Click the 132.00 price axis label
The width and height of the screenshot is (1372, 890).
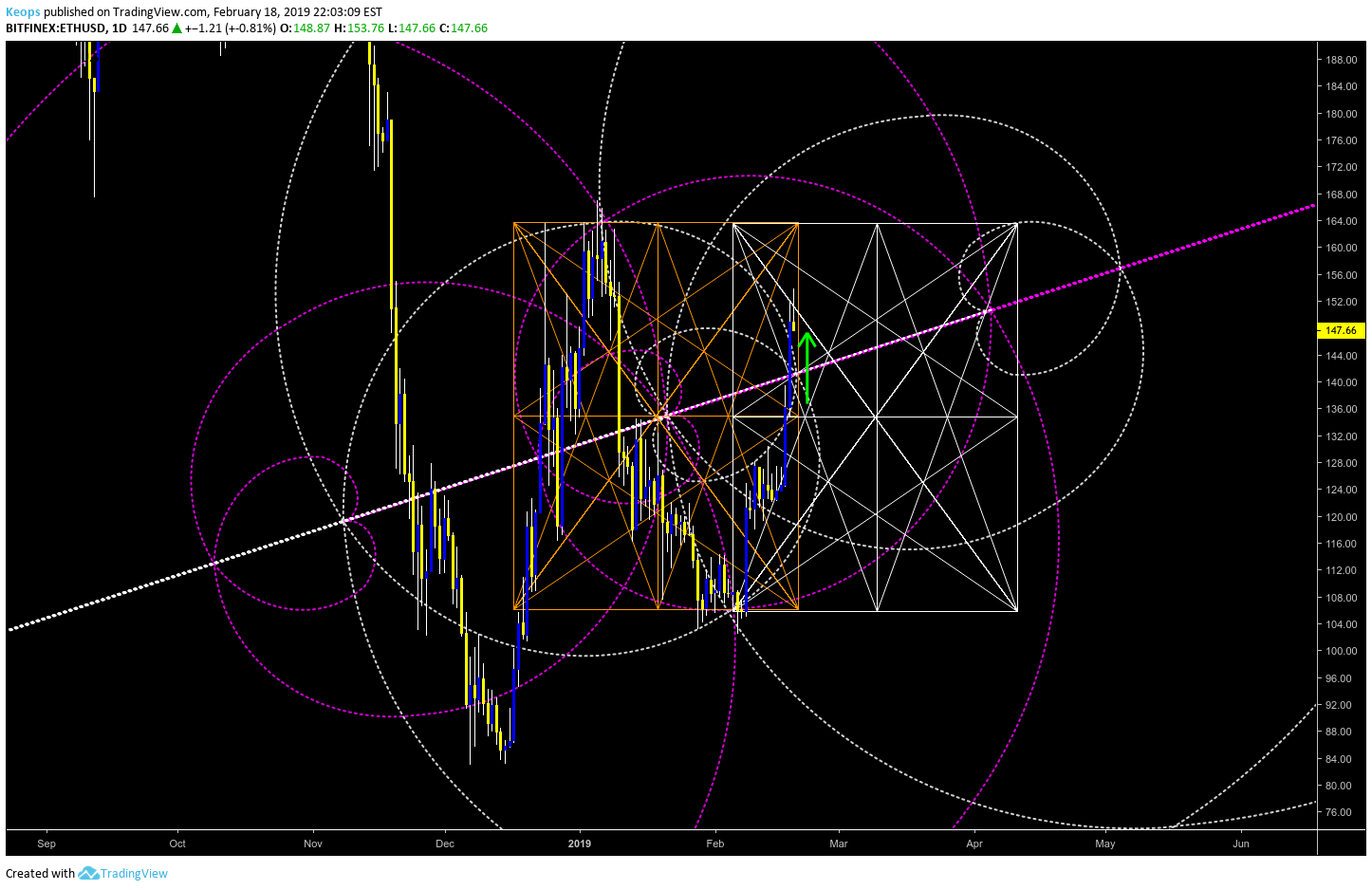click(1341, 436)
